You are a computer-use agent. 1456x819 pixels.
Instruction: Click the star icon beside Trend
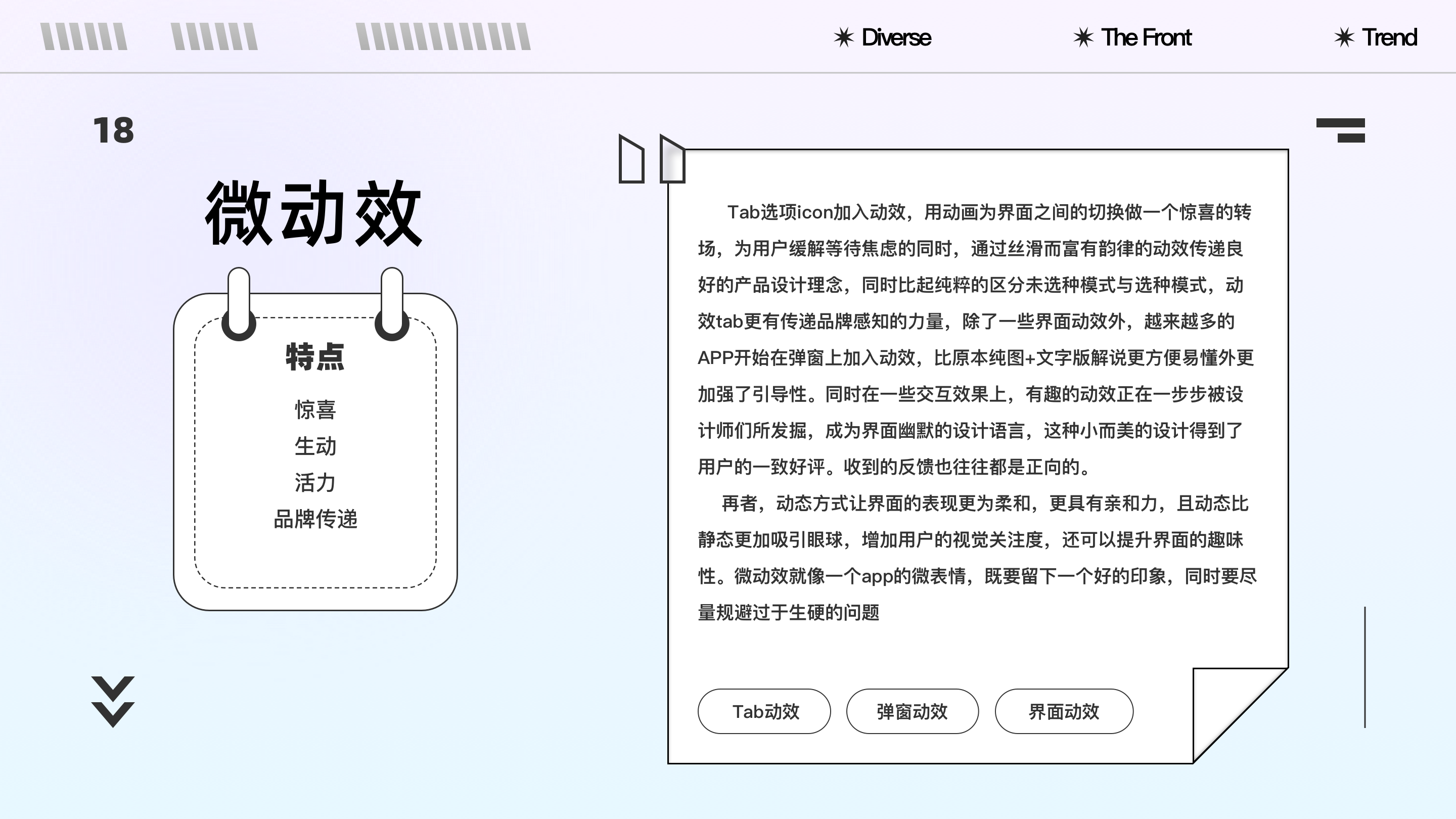(x=1344, y=38)
